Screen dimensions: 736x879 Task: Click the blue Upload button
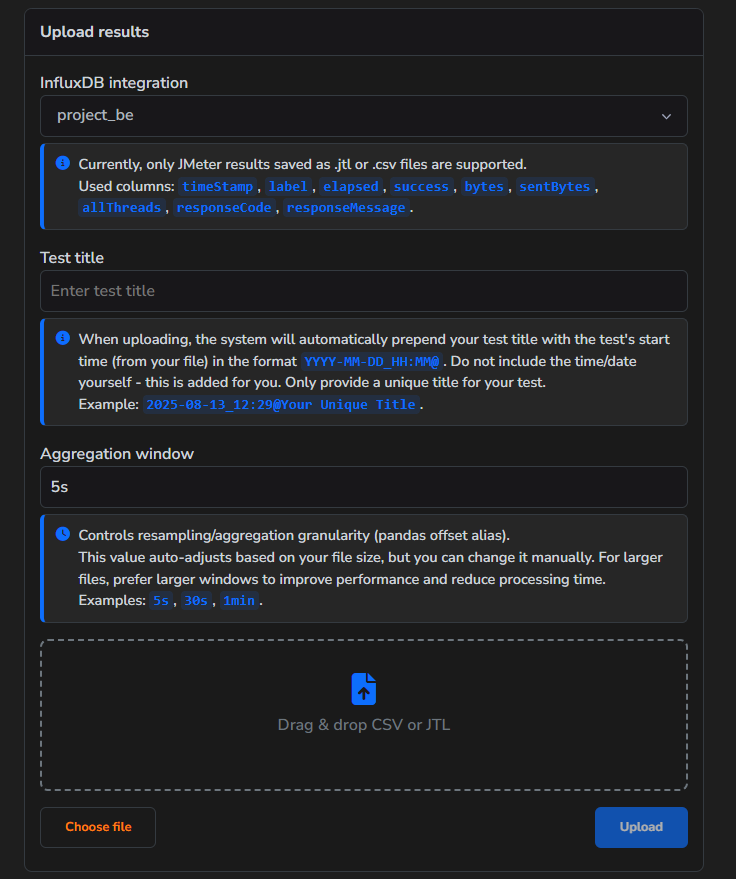point(641,827)
